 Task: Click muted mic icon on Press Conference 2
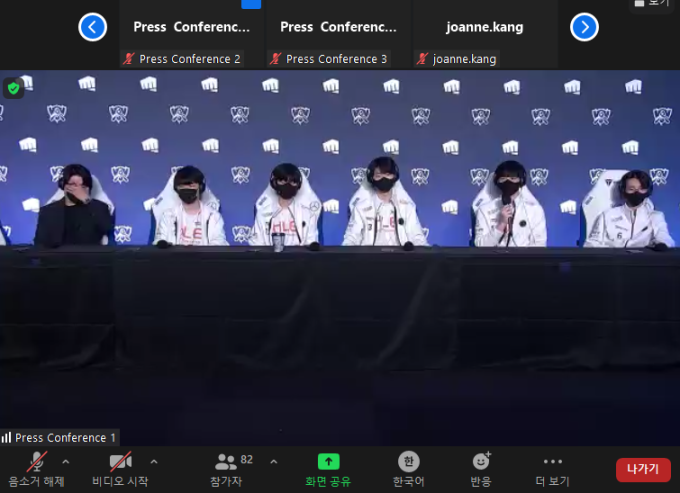point(129,59)
